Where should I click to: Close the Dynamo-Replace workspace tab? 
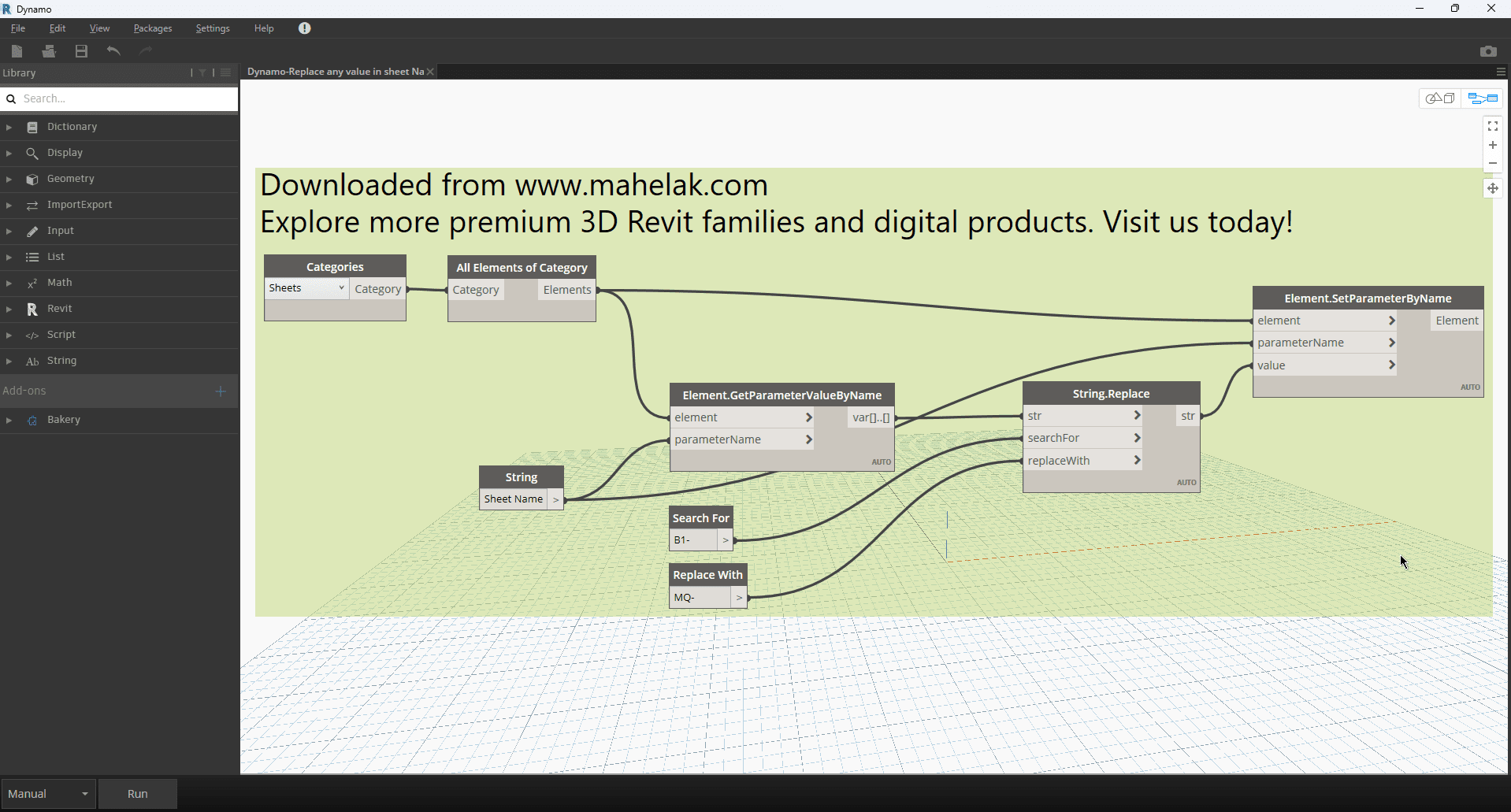click(x=430, y=72)
